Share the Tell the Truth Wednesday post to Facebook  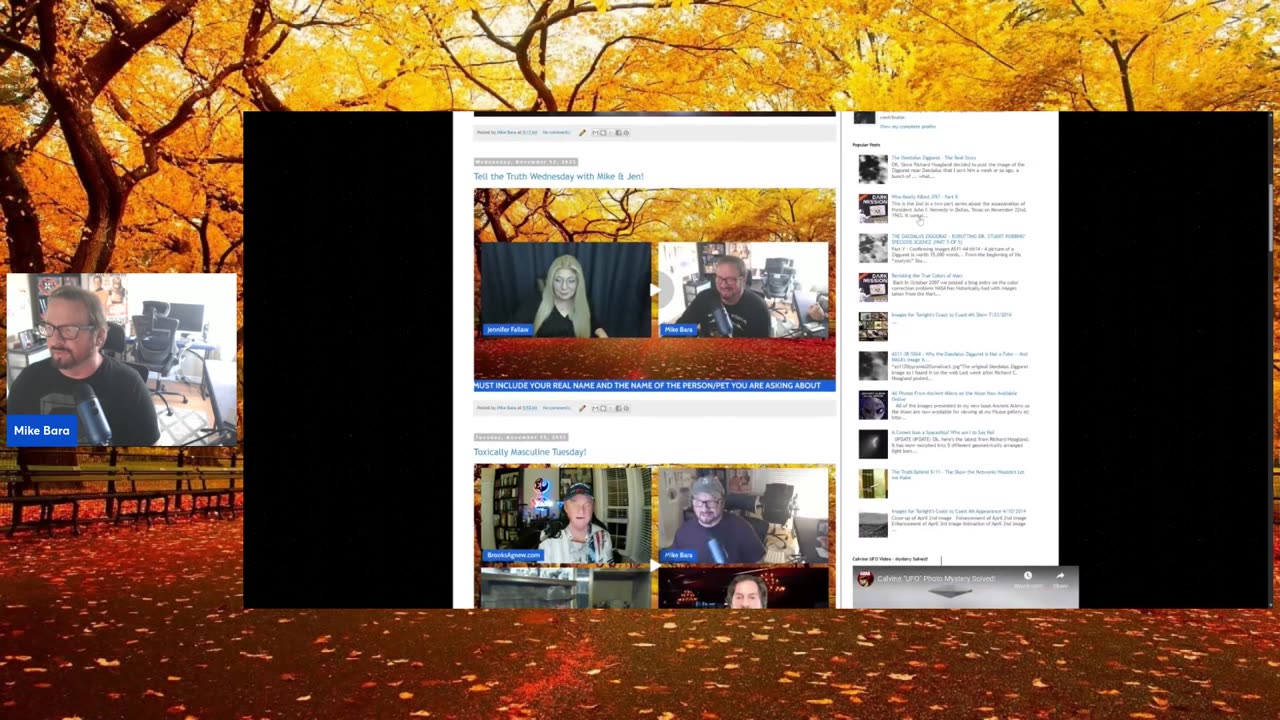point(618,408)
